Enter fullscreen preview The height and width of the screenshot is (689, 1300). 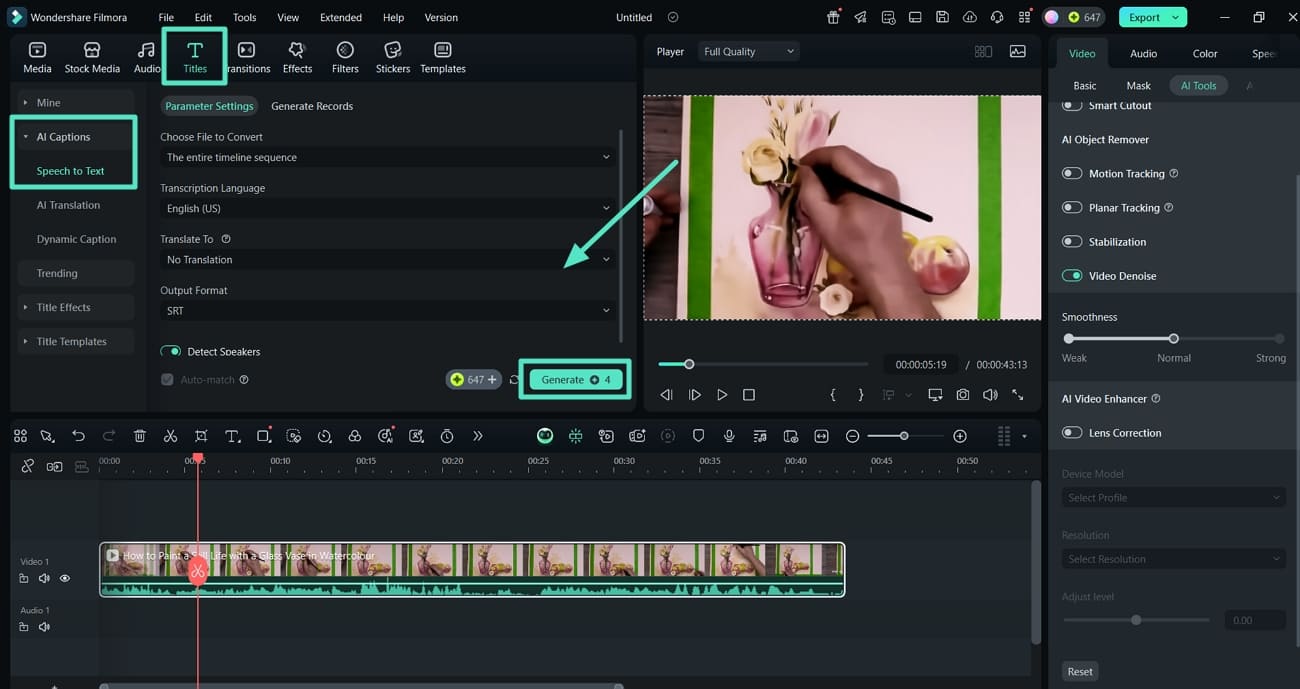click(x=1018, y=395)
